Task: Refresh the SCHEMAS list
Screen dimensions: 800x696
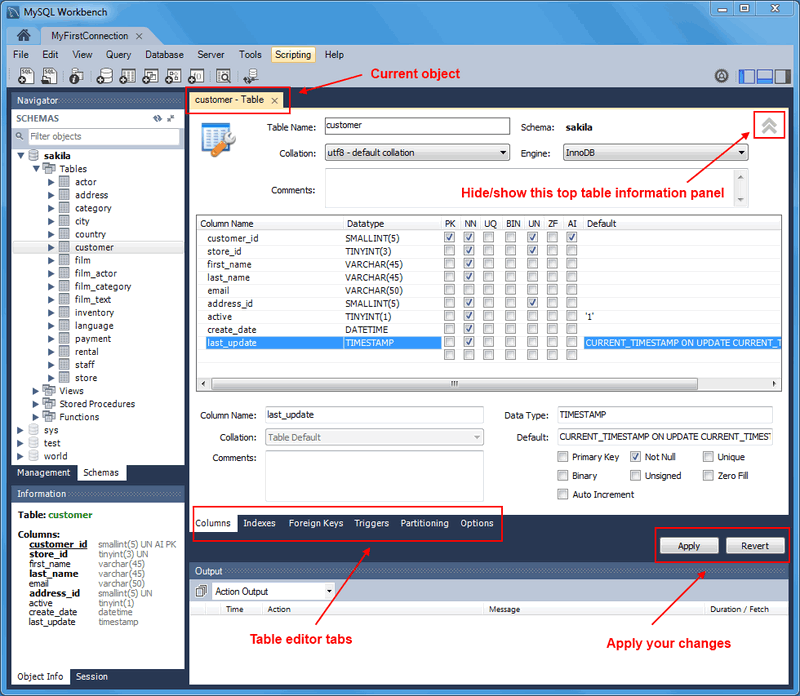Action: [x=157, y=118]
